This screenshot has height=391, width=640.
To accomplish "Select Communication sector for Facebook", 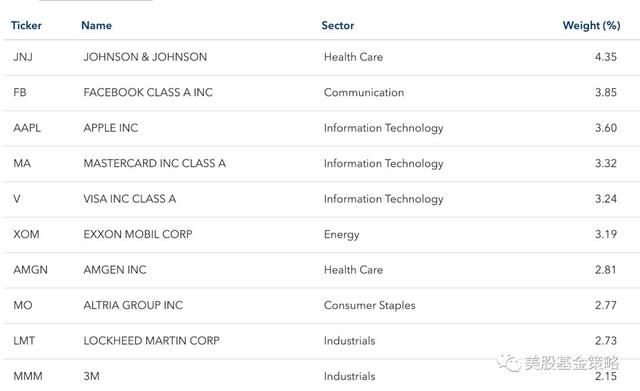I will [364, 92].
